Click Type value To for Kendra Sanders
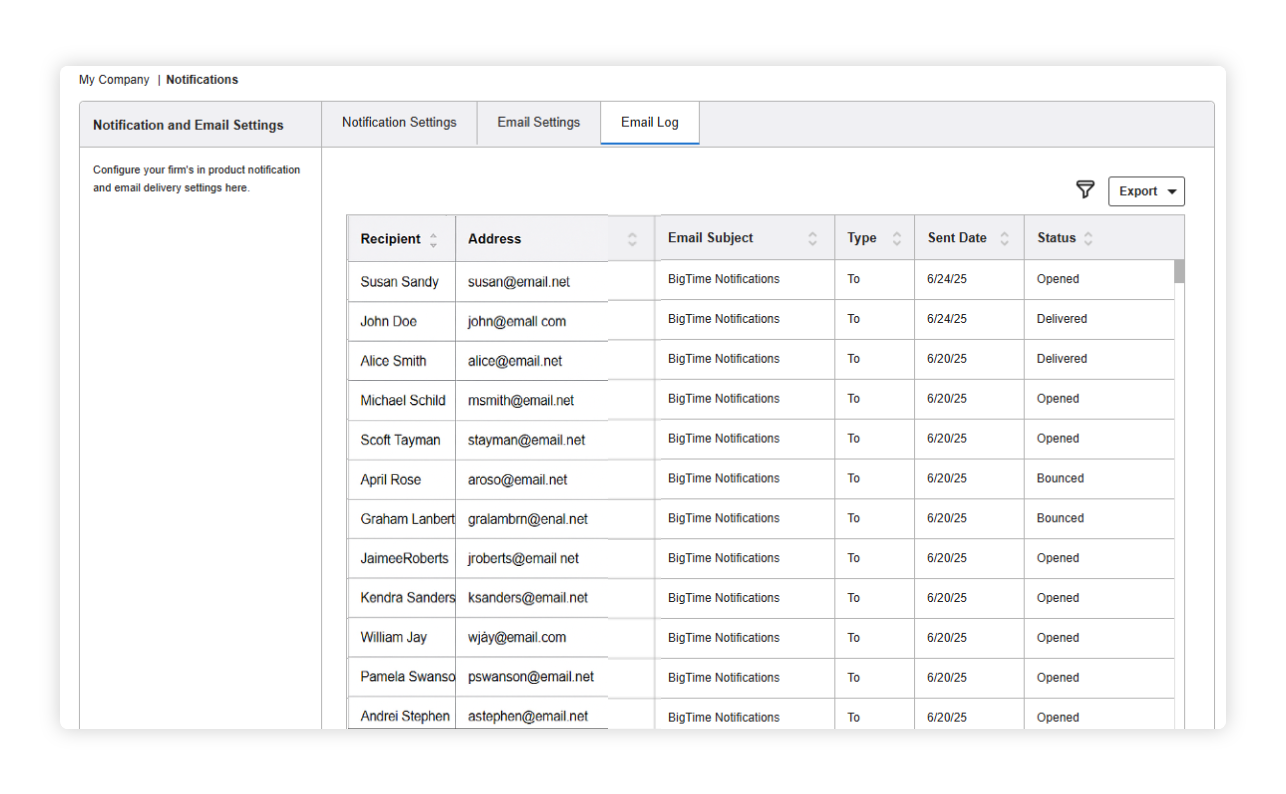 coord(854,598)
